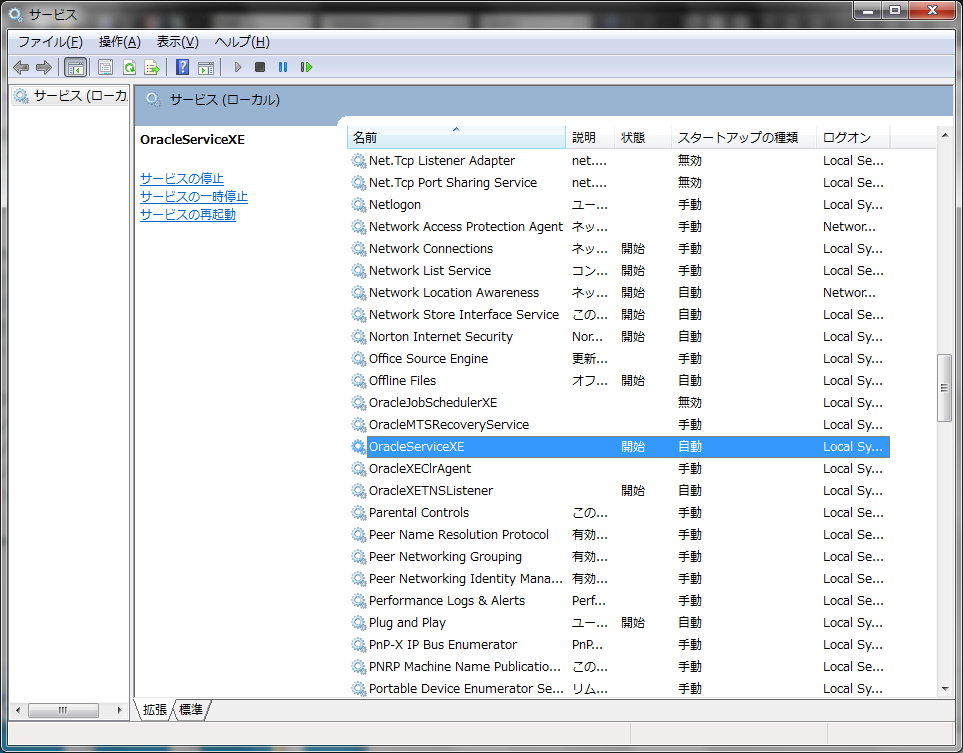Open the blue Help toolbar icon
The height and width of the screenshot is (753, 963).
[182, 67]
